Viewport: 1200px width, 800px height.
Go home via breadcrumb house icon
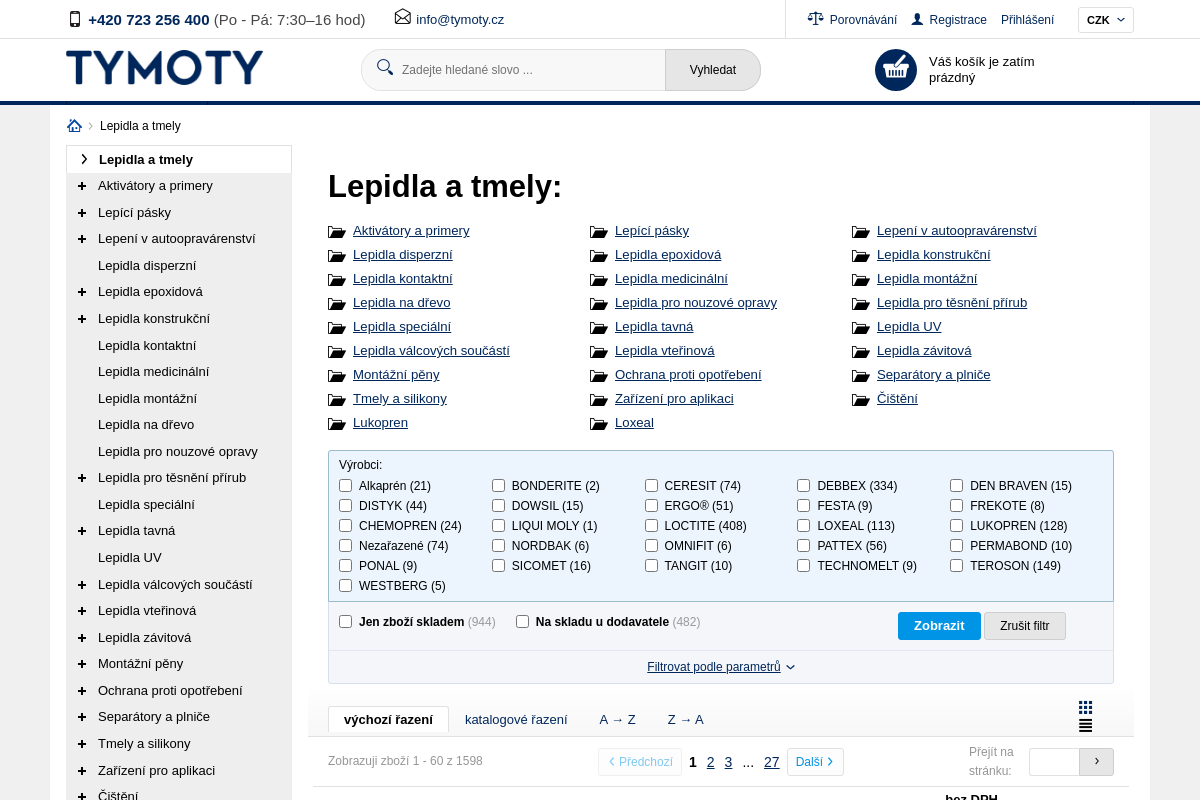(x=75, y=126)
